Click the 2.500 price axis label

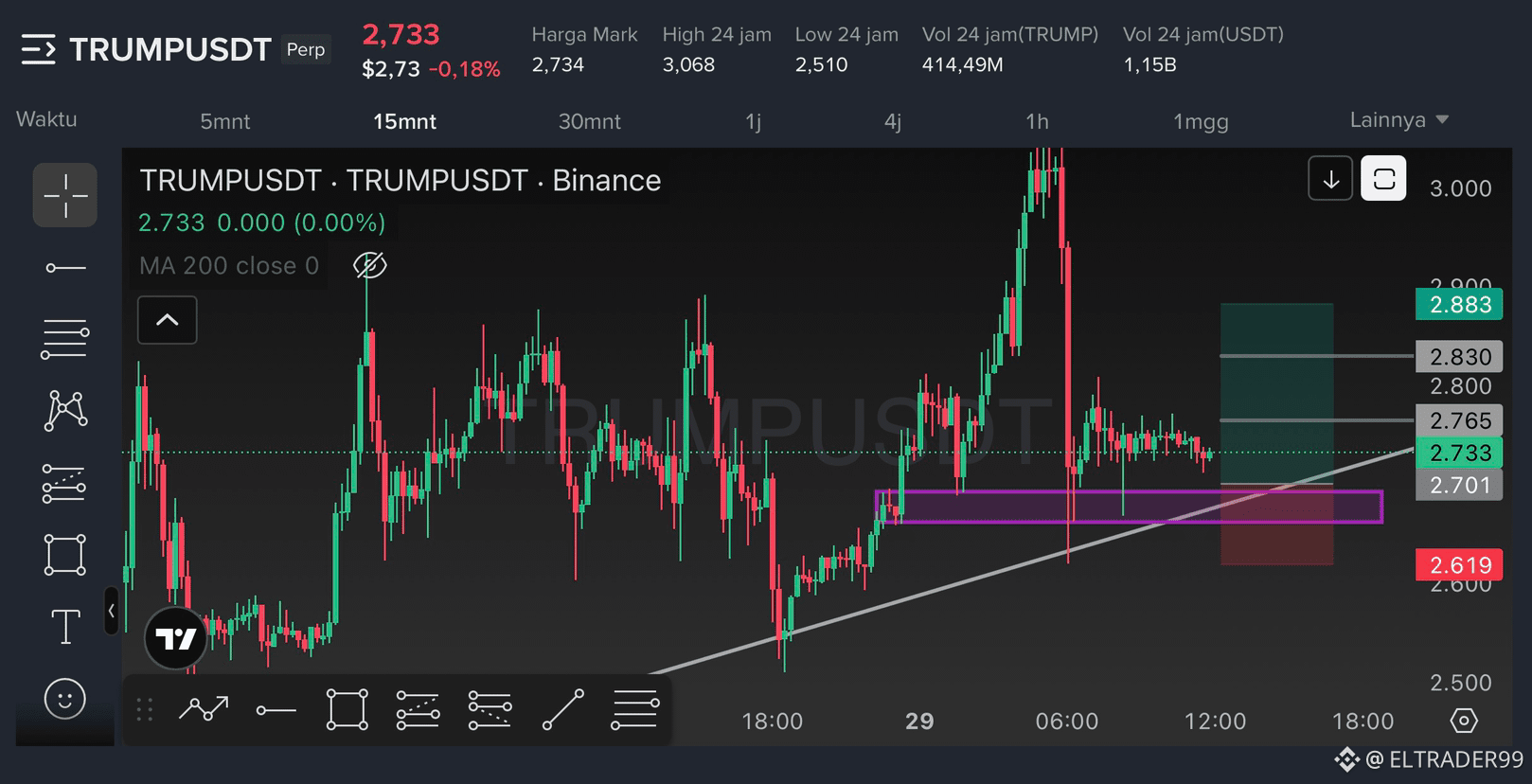click(1460, 683)
